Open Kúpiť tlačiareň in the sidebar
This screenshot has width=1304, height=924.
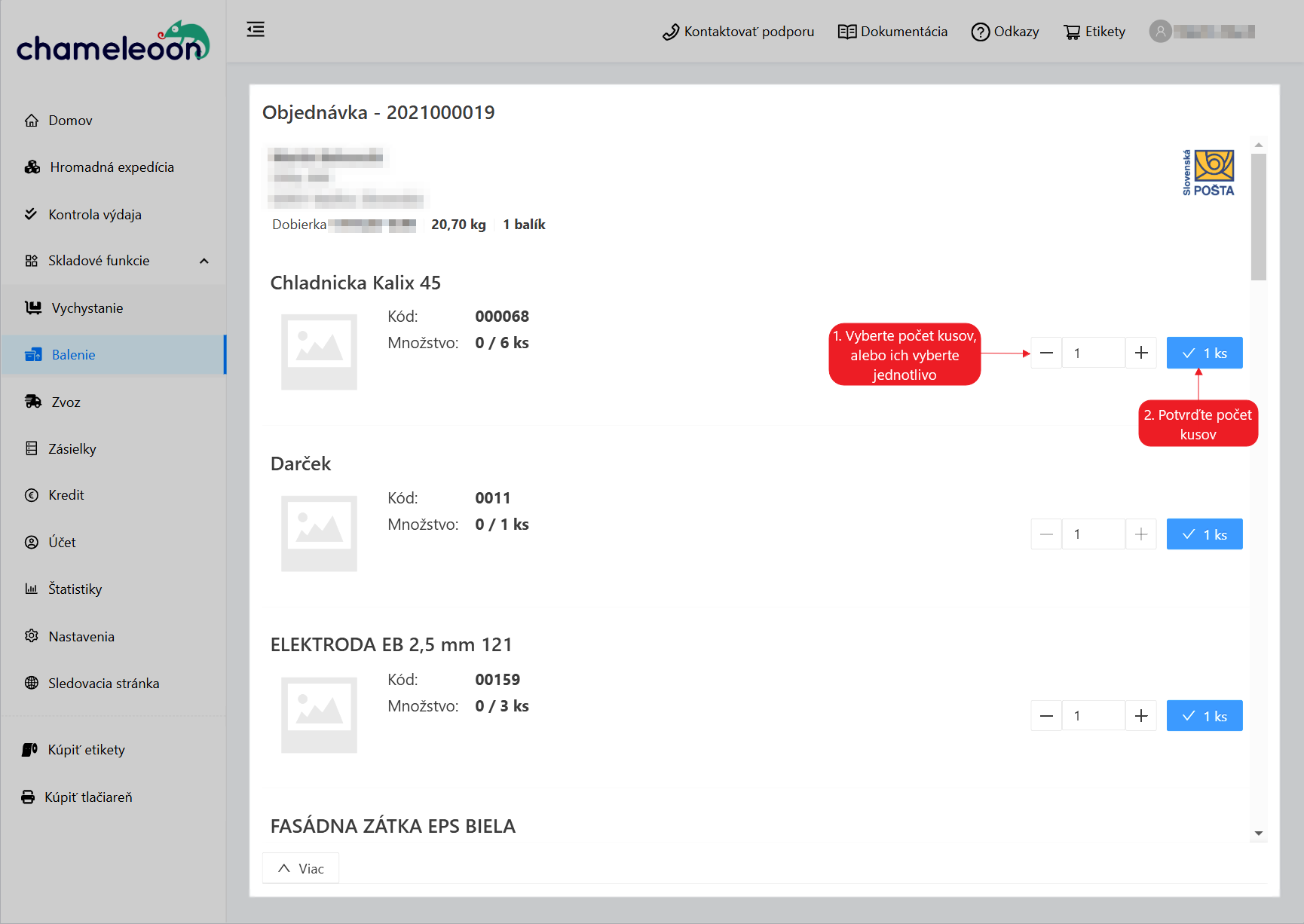click(x=88, y=797)
